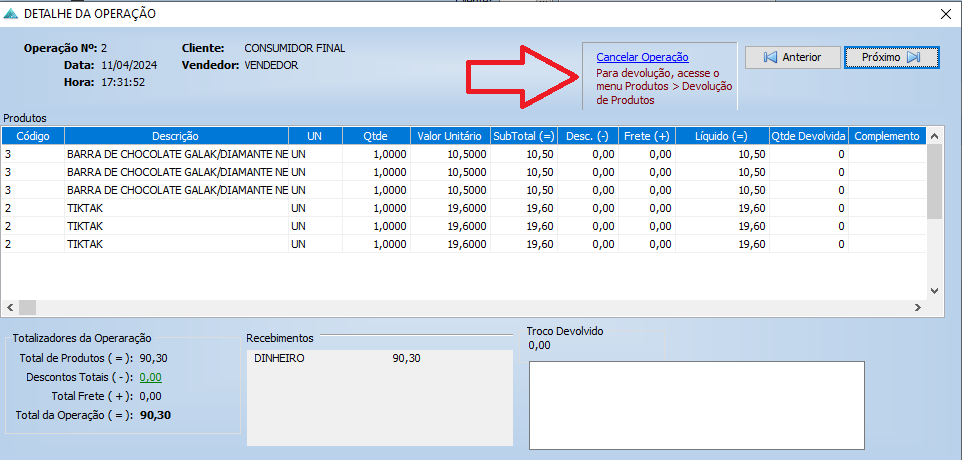The height and width of the screenshot is (460, 962).
Task: Go to previous operation with Anterior
Action: tap(792, 57)
